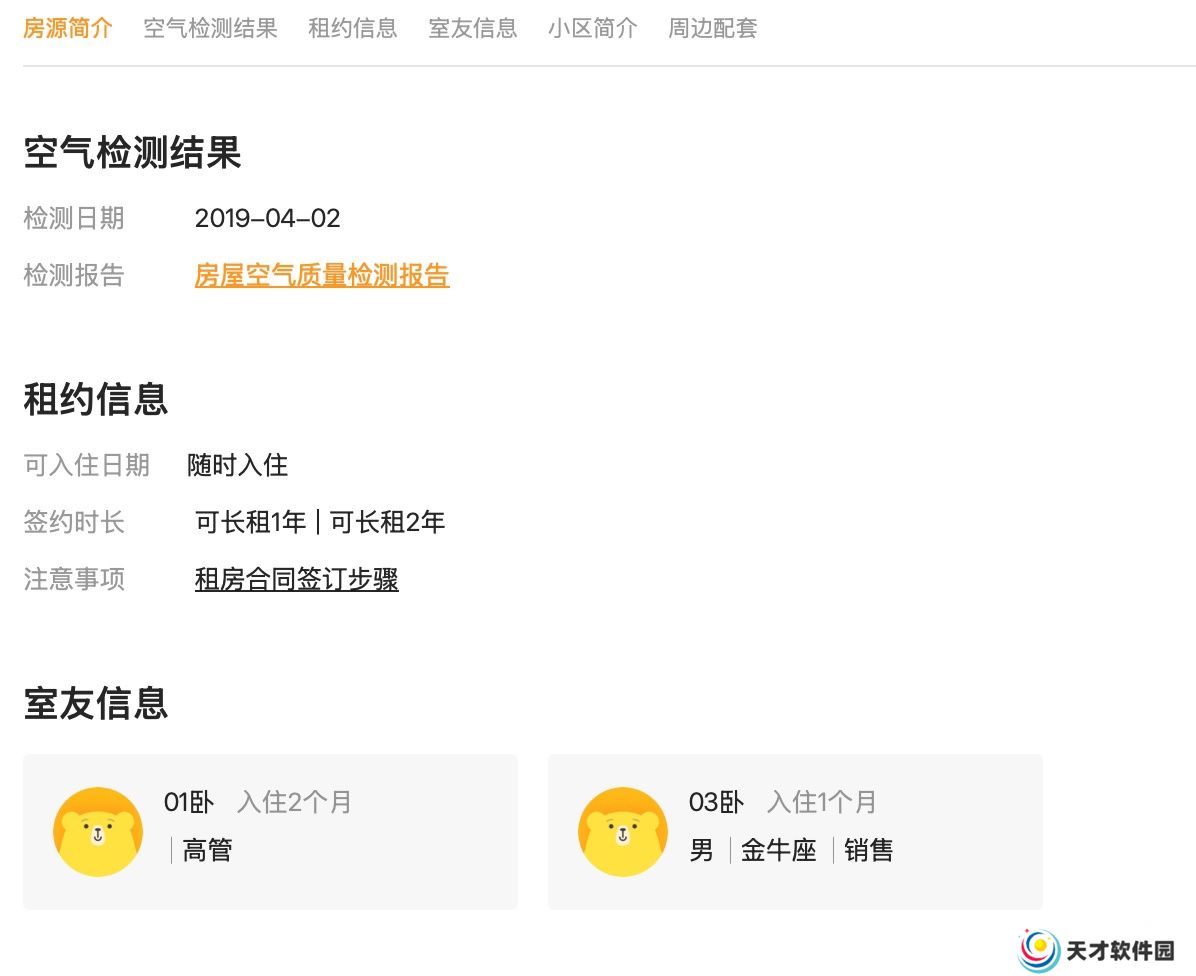Click the 入住1个月 duration text

[x=821, y=802]
